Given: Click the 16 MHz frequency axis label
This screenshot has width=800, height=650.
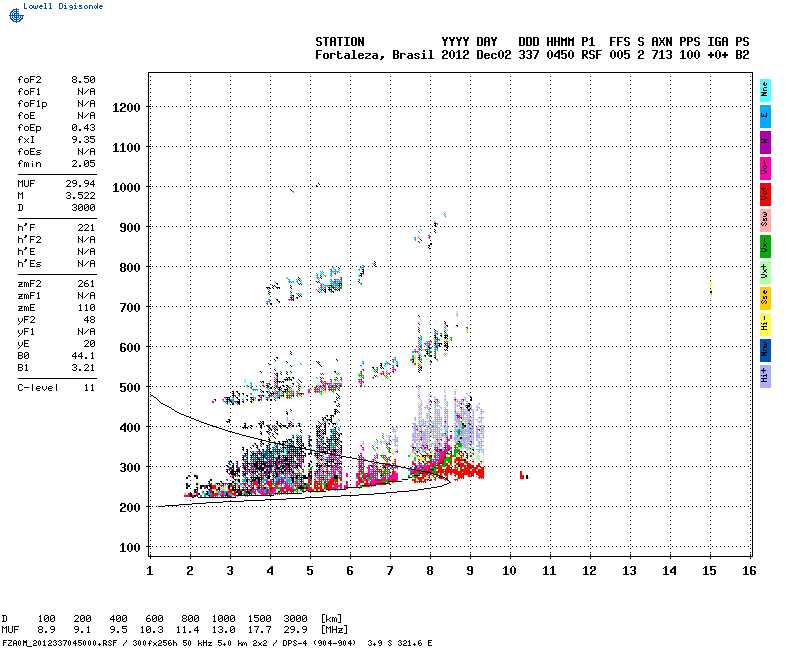Looking at the screenshot, I should (749, 571).
